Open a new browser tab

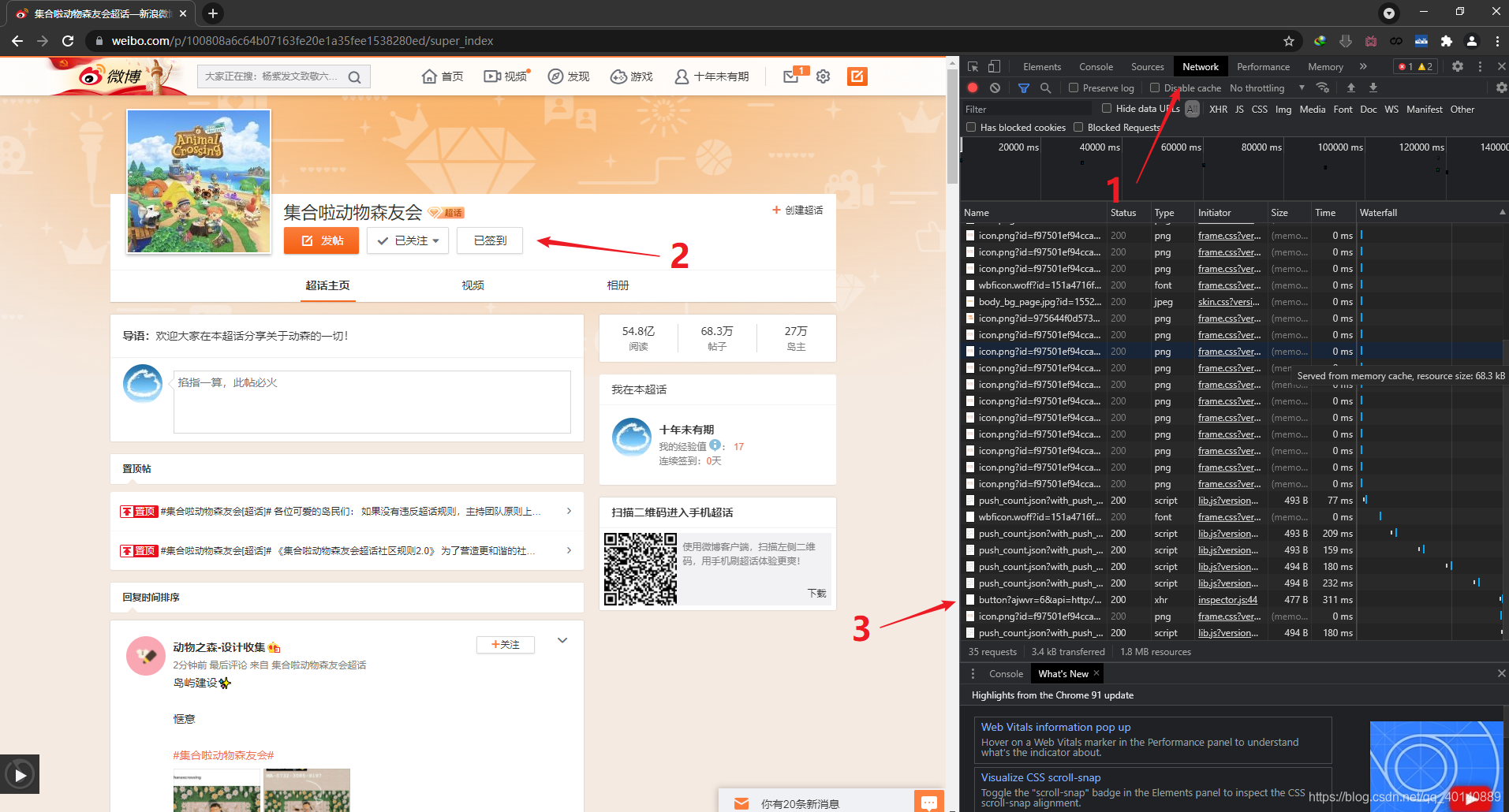[x=212, y=13]
